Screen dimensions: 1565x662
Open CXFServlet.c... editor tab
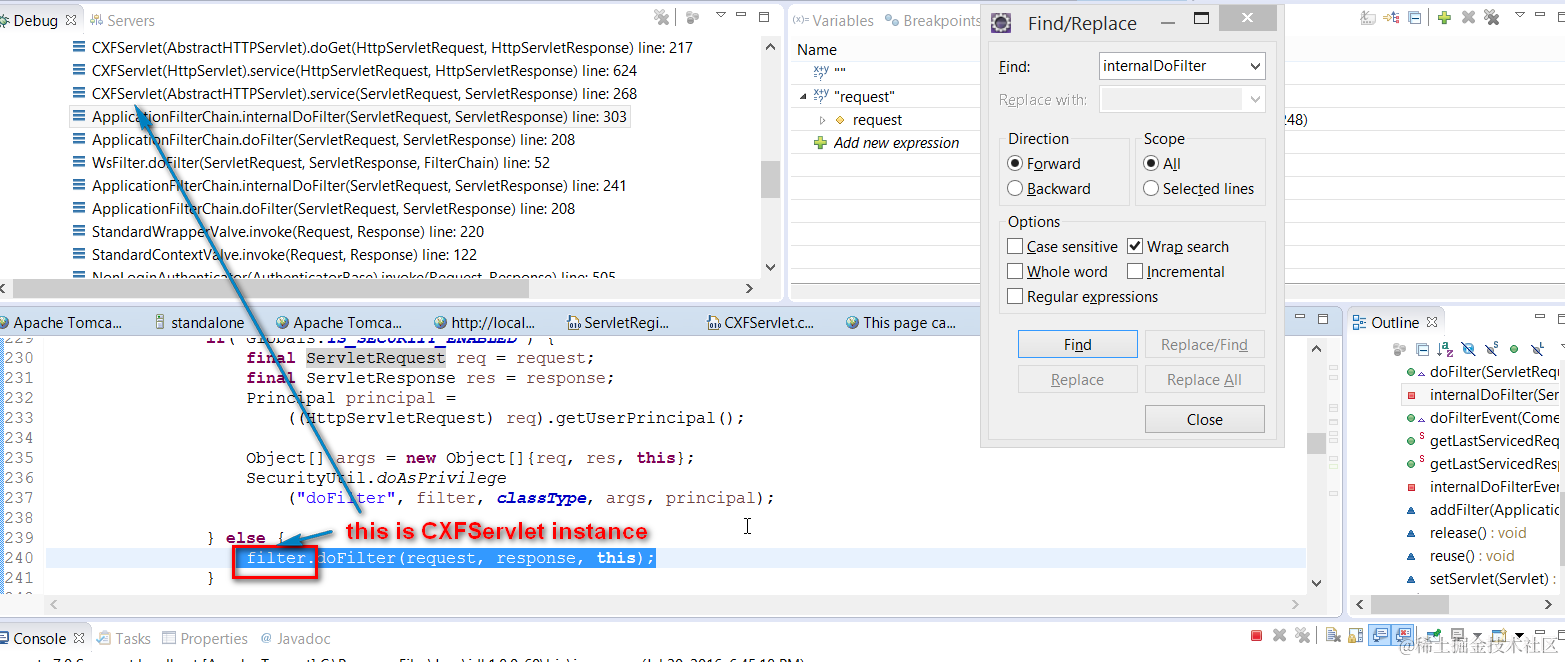pyautogui.click(x=759, y=323)
